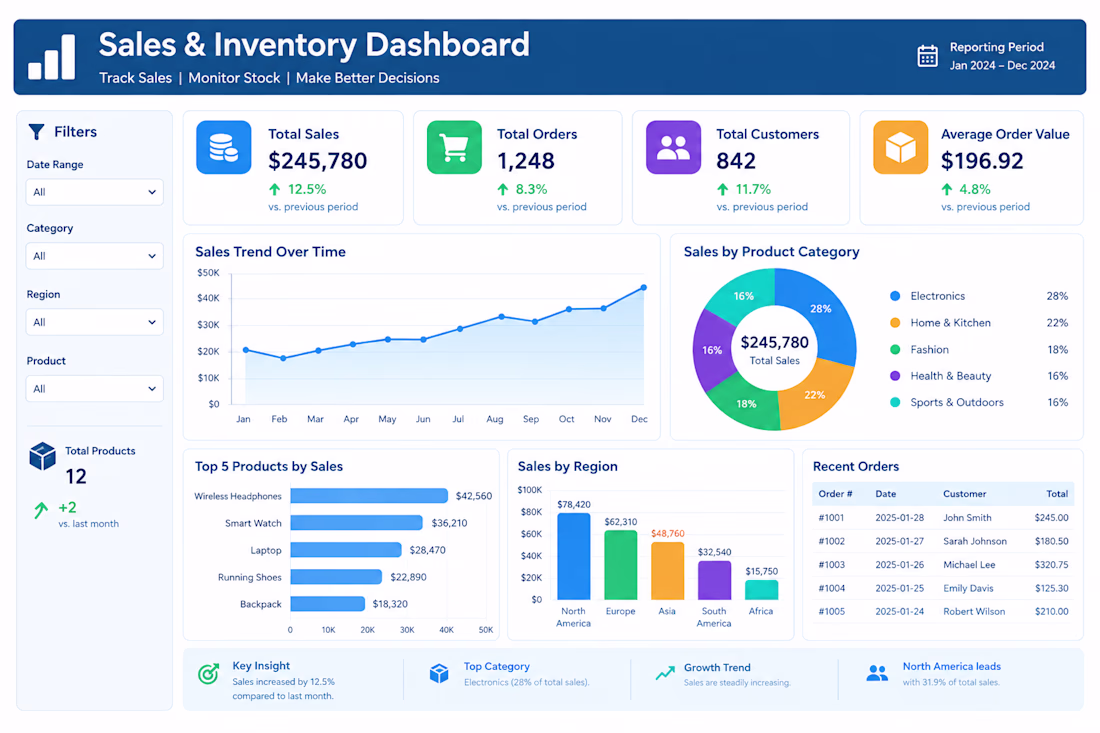Click the Total Orders shopping cart icon
The height and width of the screenshot is (733, 1100).
click(454, 147)
